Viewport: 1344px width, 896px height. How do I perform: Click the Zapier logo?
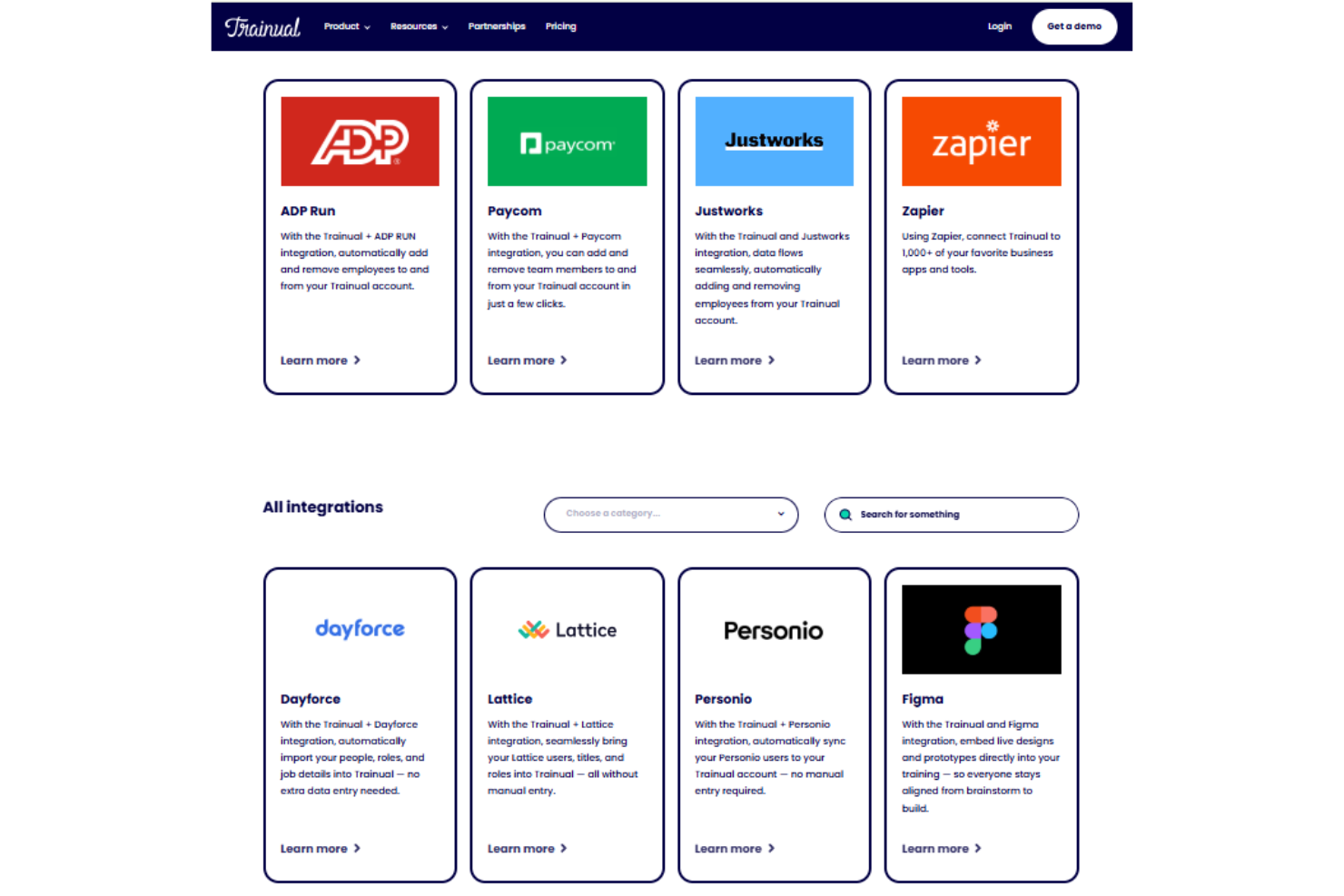[x=981, y=141]
